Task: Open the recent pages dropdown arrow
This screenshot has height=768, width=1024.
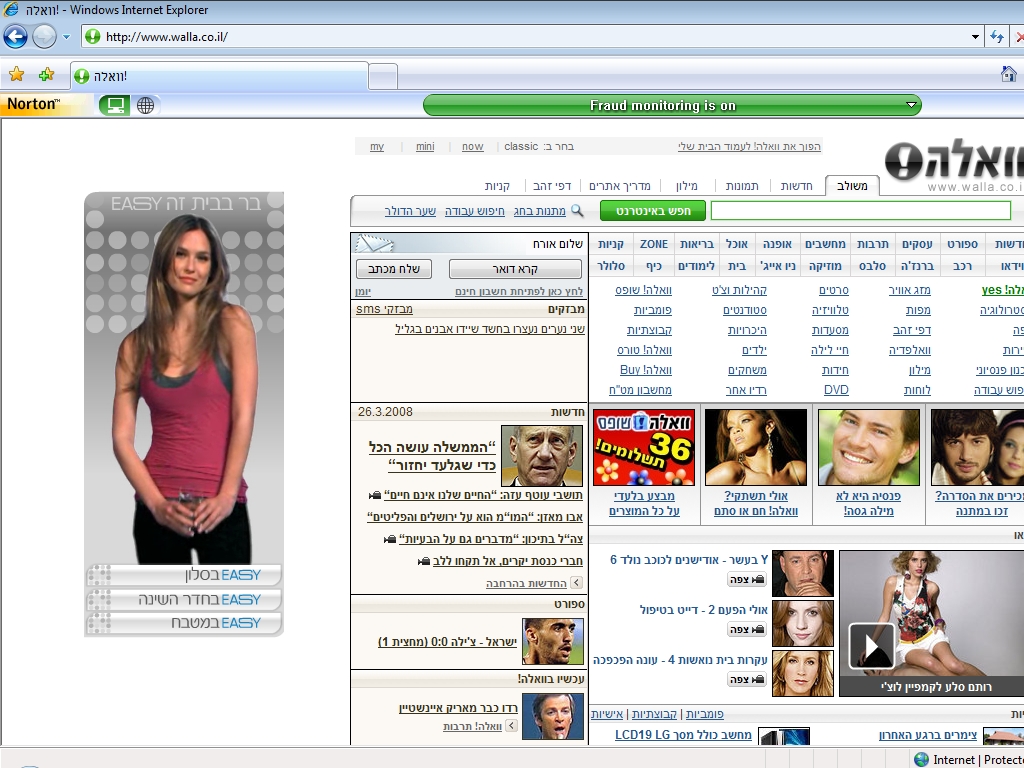Action: click(x=66, y=37)
